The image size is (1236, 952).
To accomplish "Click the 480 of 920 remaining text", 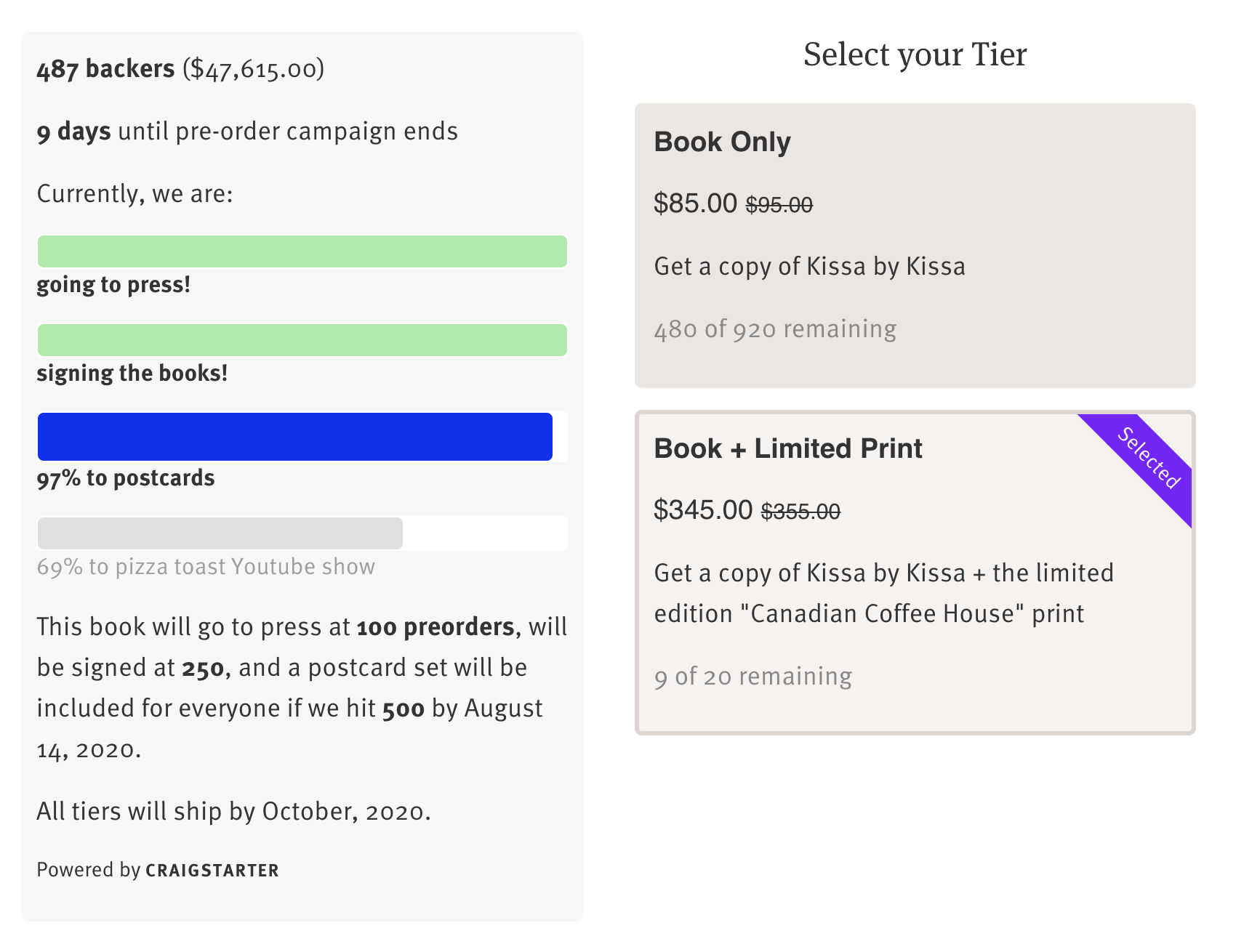I will pyautogui.click(x=774, y=329).
